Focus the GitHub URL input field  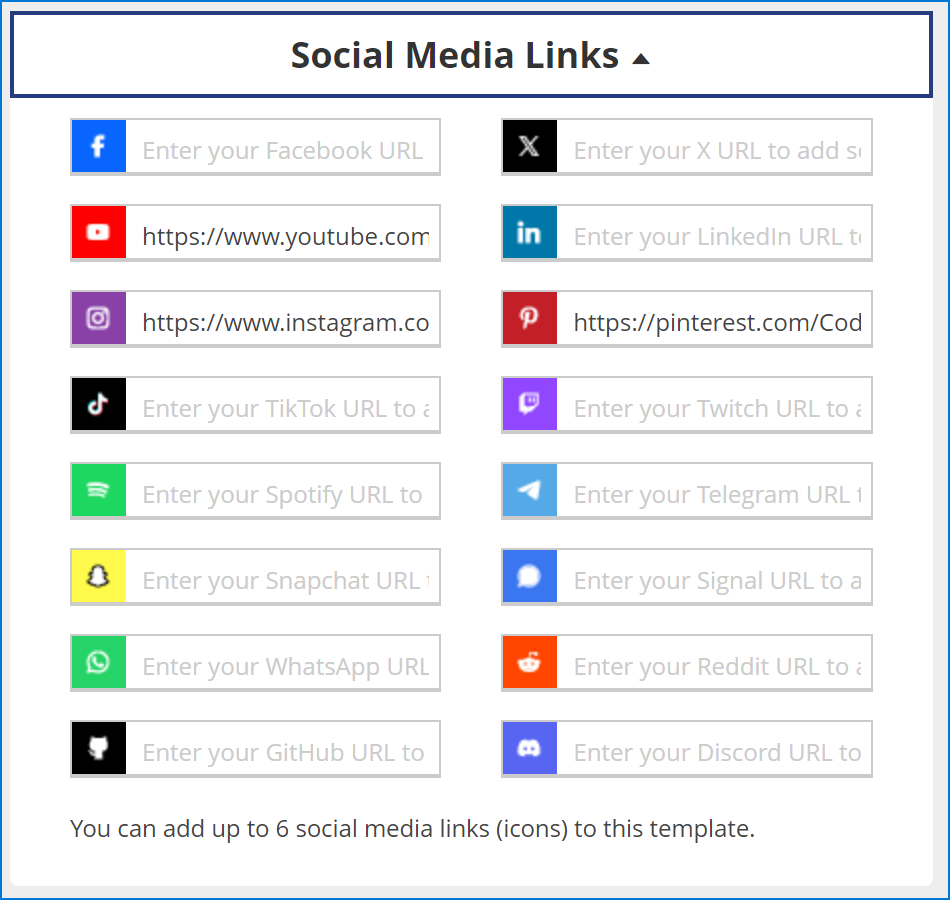282,749
